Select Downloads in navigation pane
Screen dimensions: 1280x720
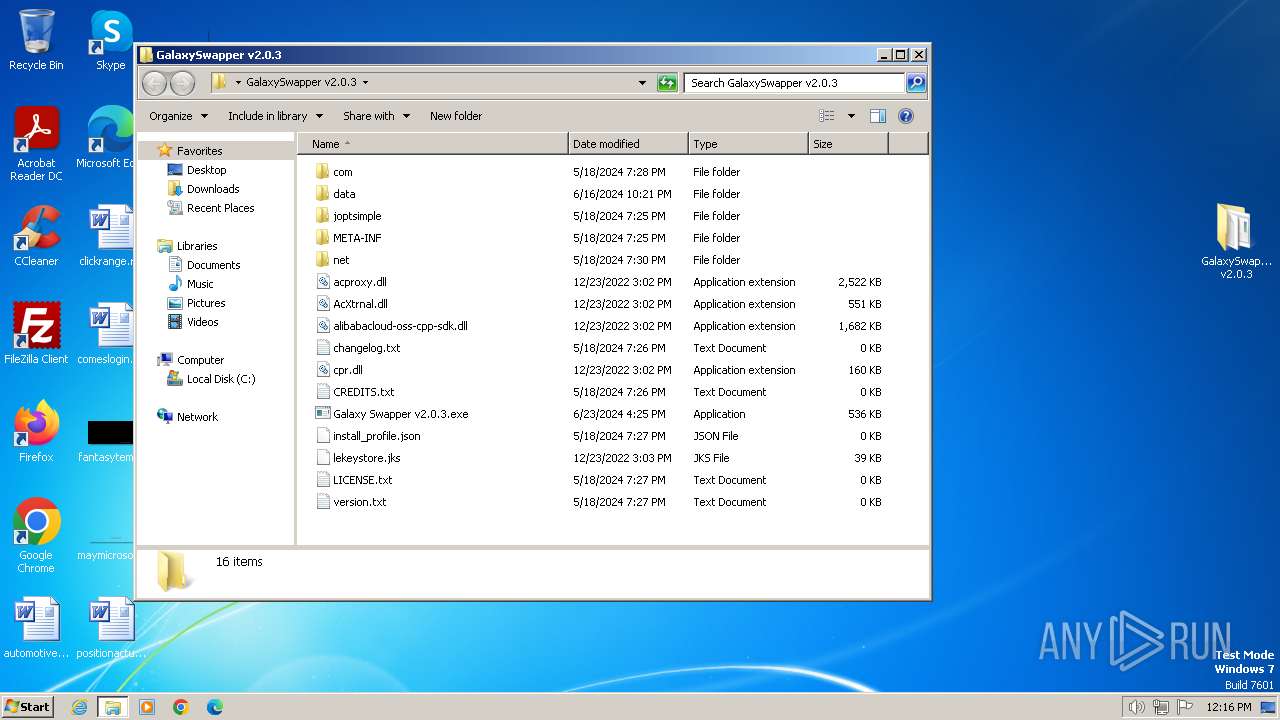coord(213,189)
